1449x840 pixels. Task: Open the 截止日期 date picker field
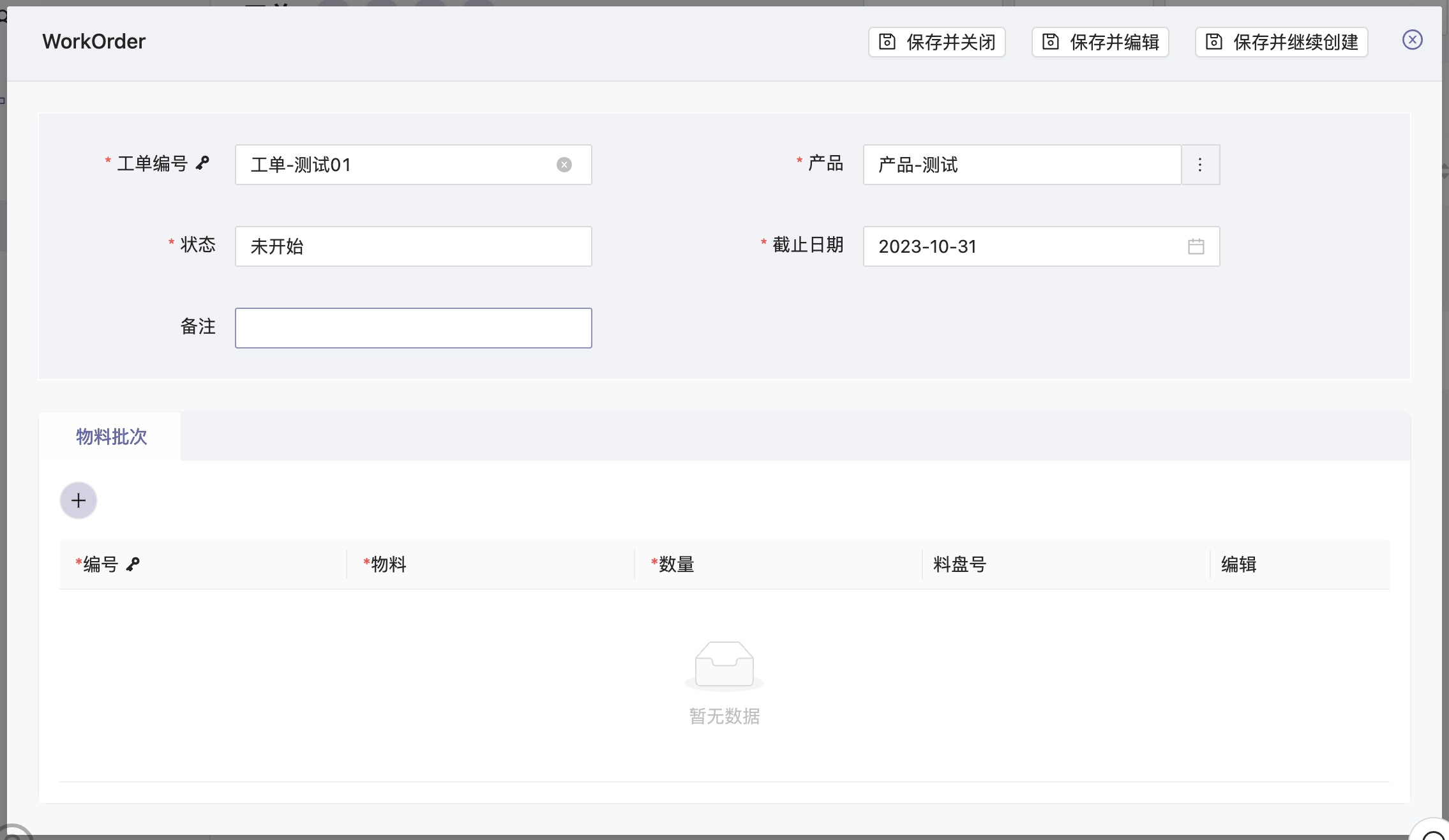pos(1021,246)
